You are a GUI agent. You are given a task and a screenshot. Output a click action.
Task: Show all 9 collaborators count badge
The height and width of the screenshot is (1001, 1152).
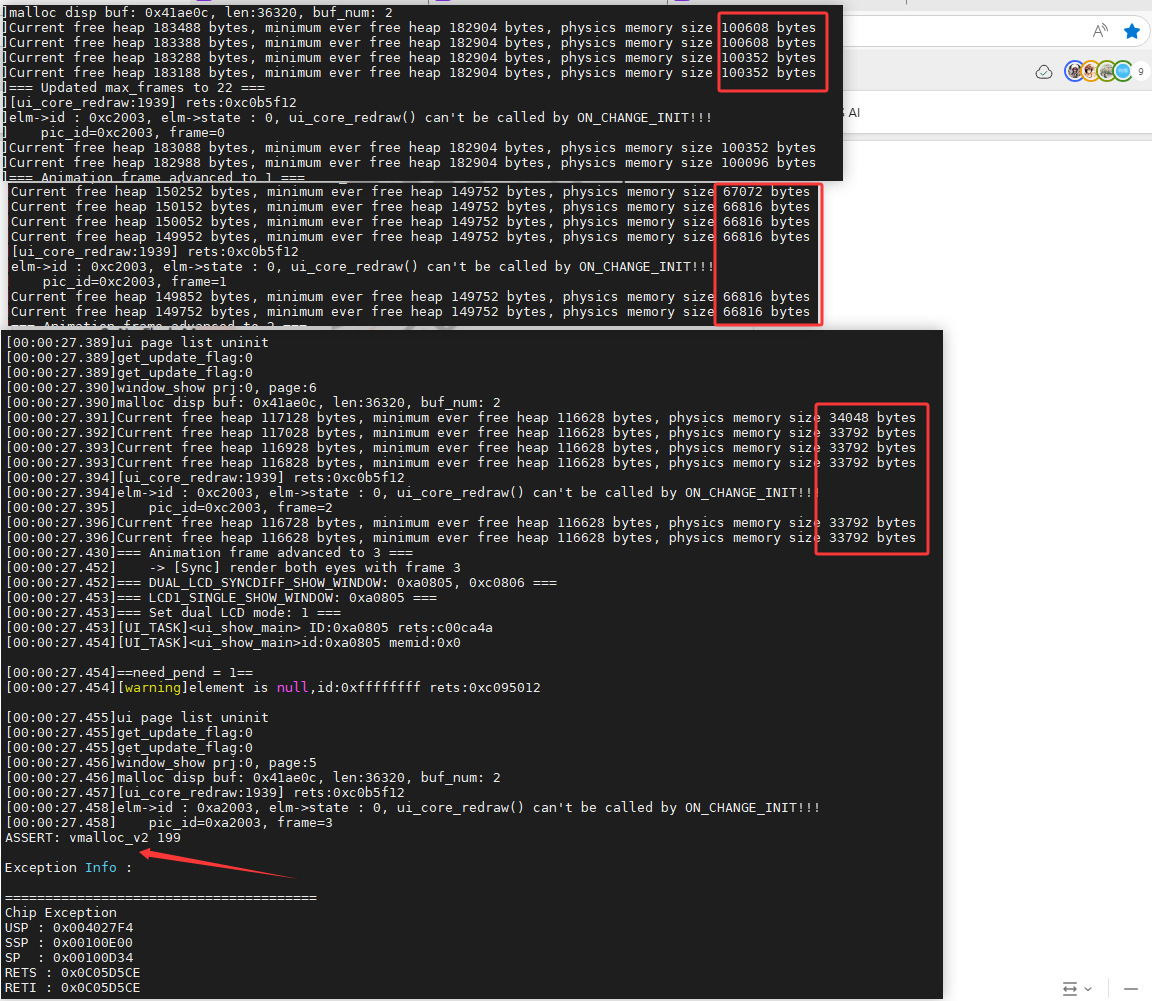click(1140, 71)
